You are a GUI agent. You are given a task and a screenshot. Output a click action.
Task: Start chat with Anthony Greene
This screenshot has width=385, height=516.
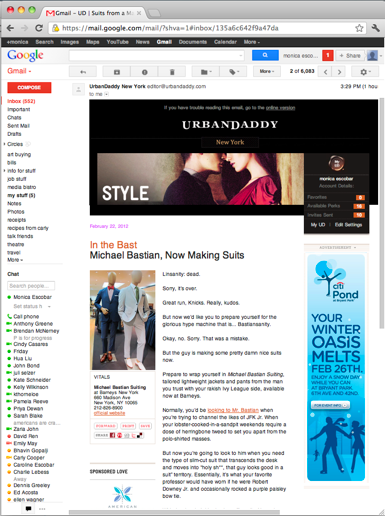(x=33, y=324)
